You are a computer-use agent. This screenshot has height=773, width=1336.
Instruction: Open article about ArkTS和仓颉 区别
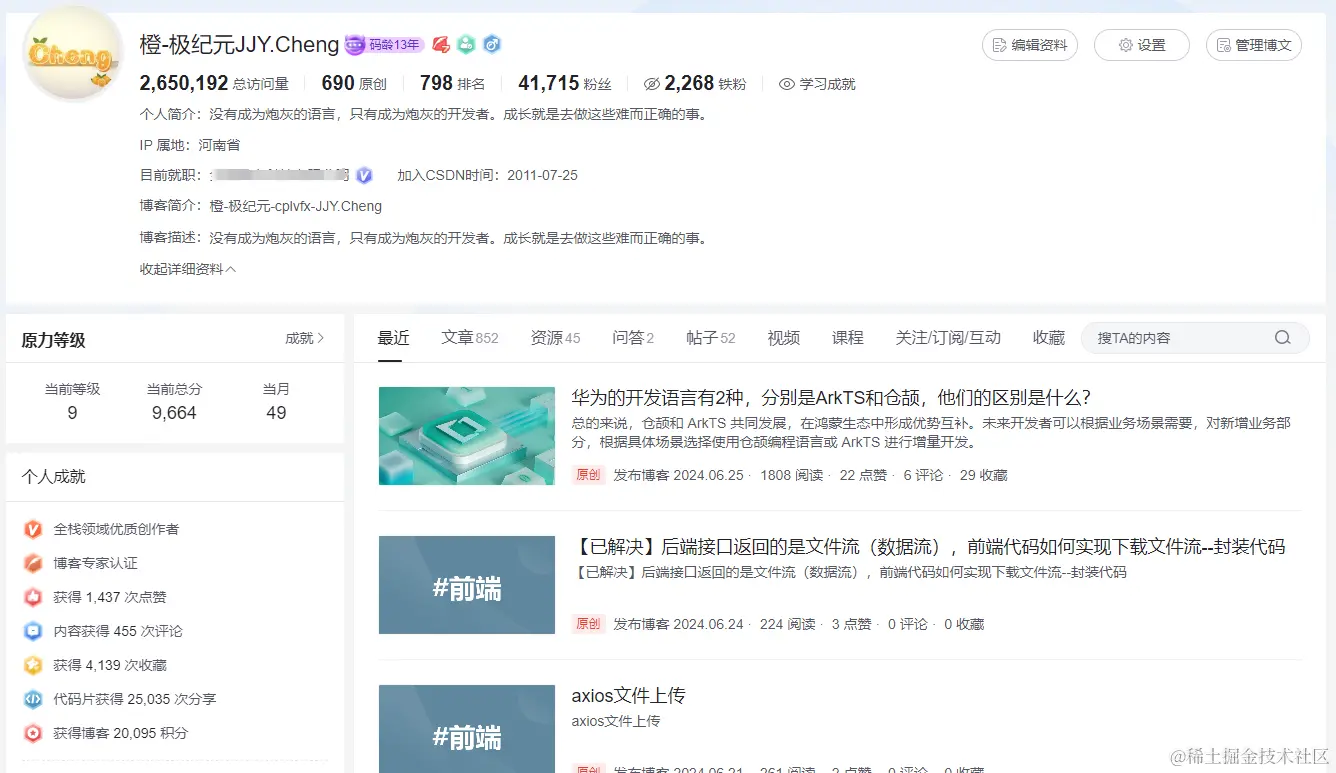831,397
